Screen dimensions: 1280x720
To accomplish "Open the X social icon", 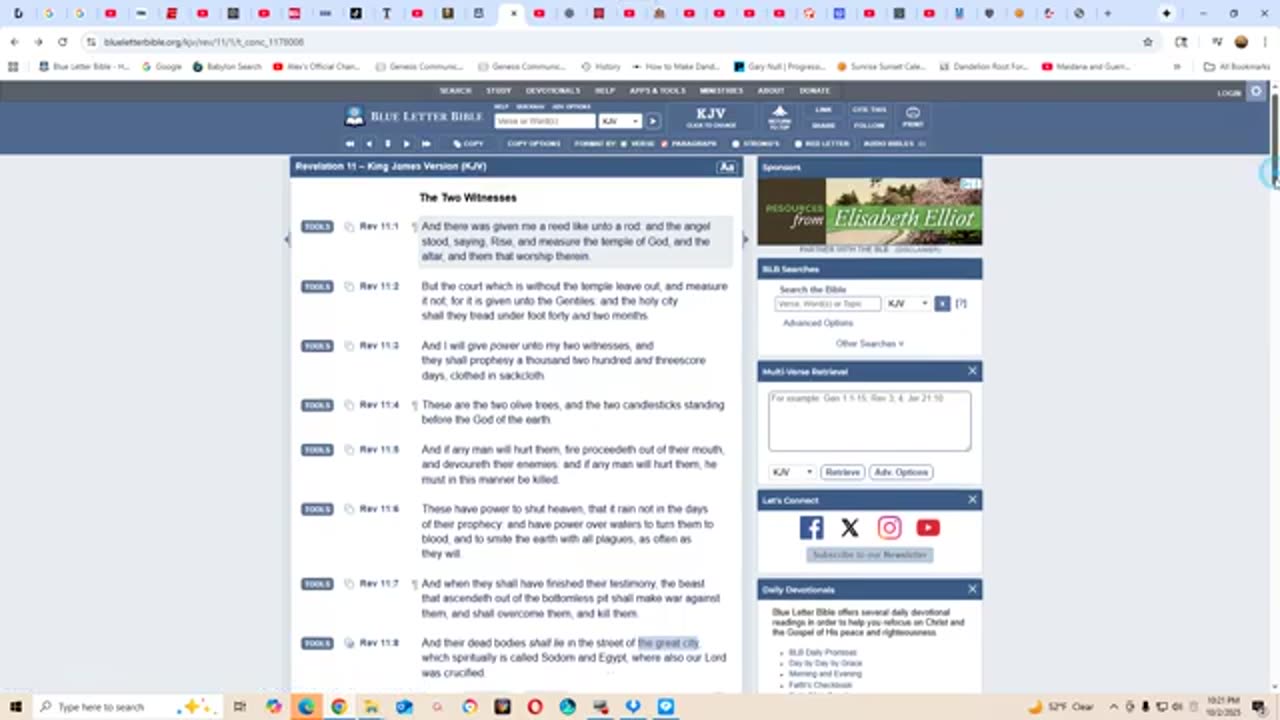I will 850,528.
